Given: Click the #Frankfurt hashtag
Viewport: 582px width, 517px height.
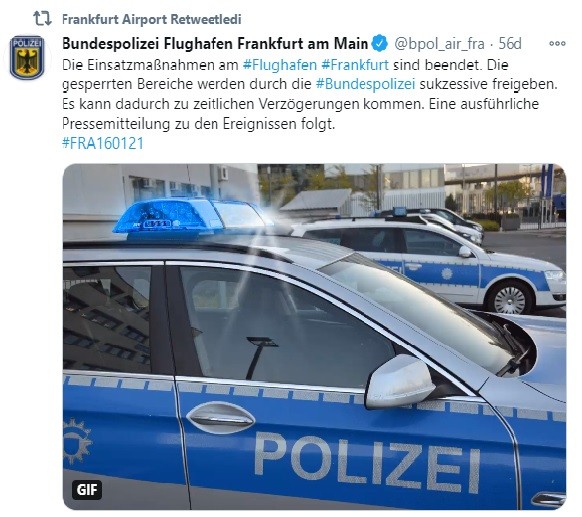Looking at the screenshot, I should 355,65.
